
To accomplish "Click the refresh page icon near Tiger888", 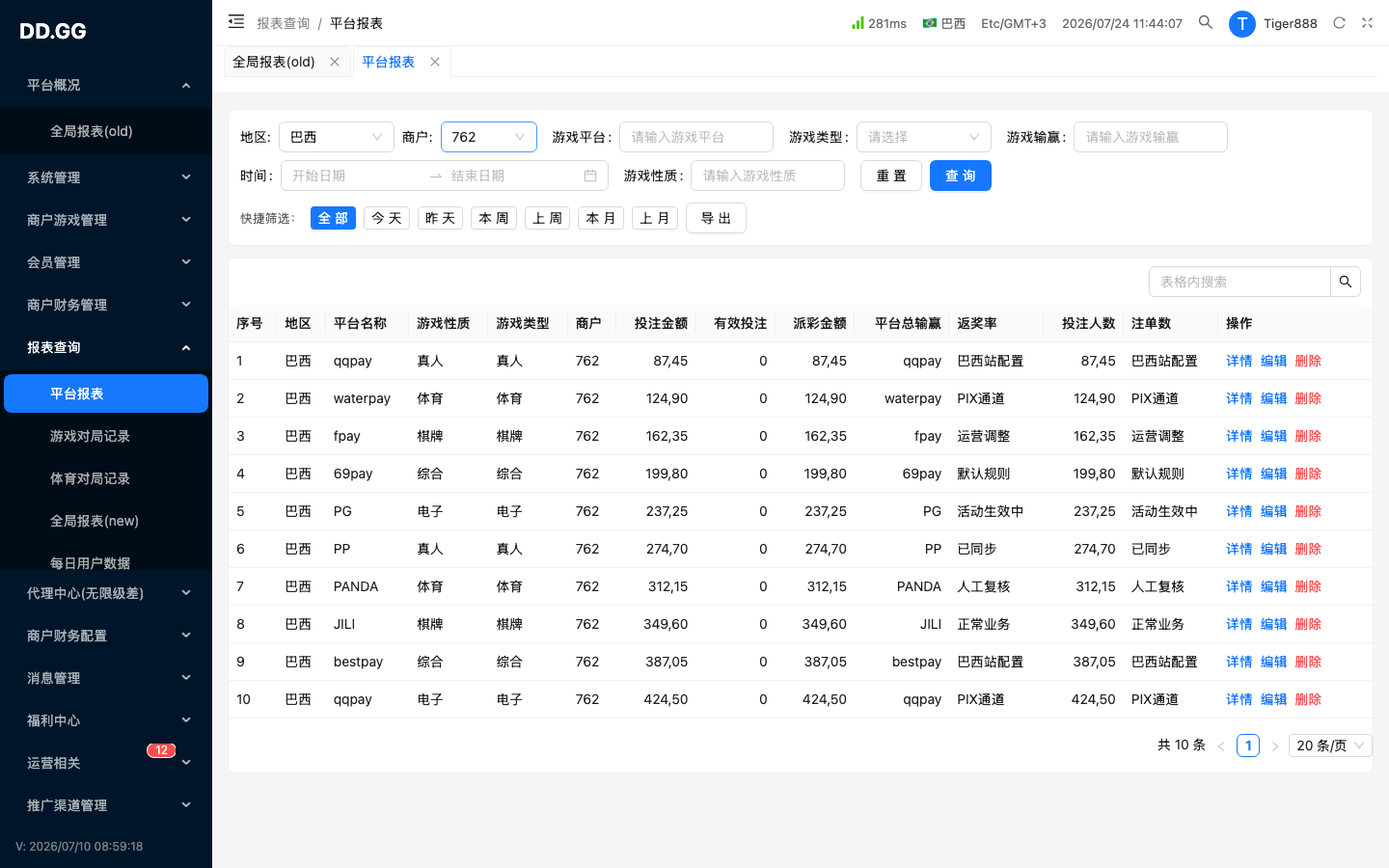I will click(1339, 22).
